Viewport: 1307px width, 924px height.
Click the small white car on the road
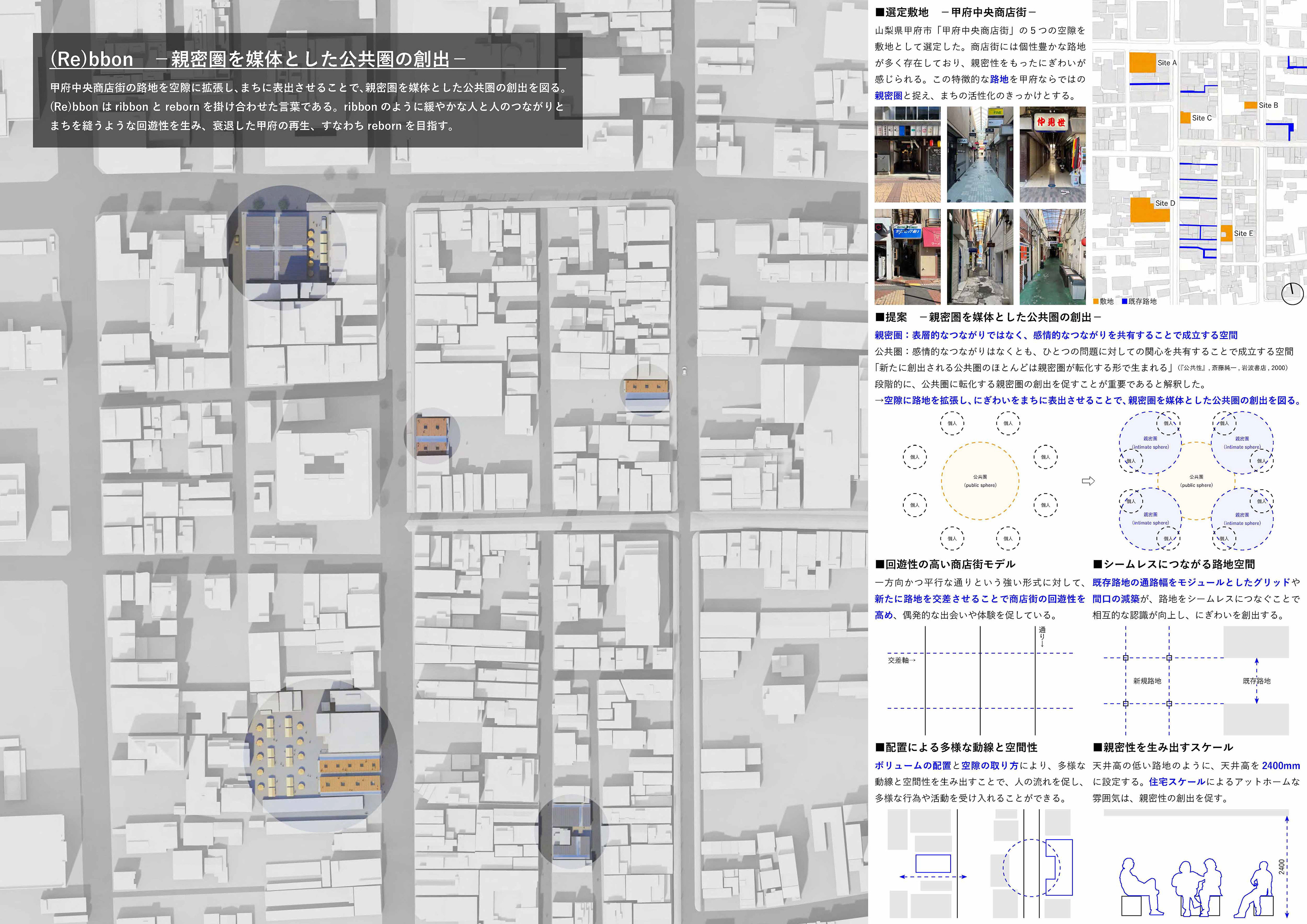point(684,370)
